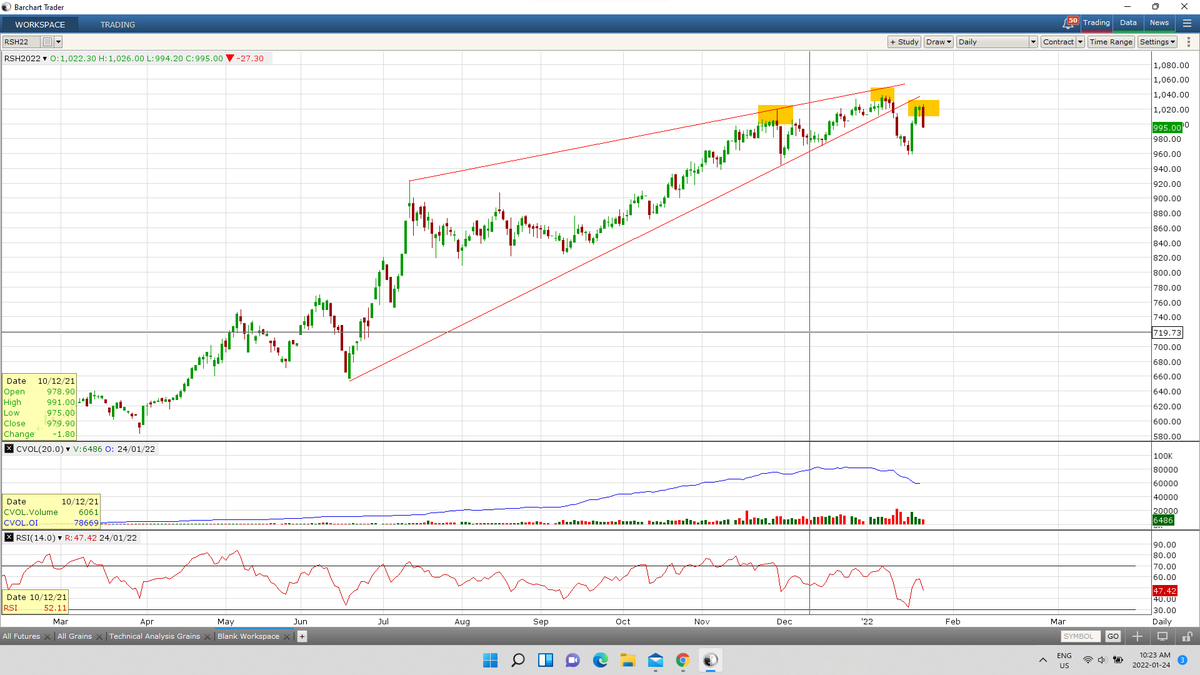Click the red 47.42 RSI value label
This screenshot has width=1200, height=675.
click(1166, 589)
